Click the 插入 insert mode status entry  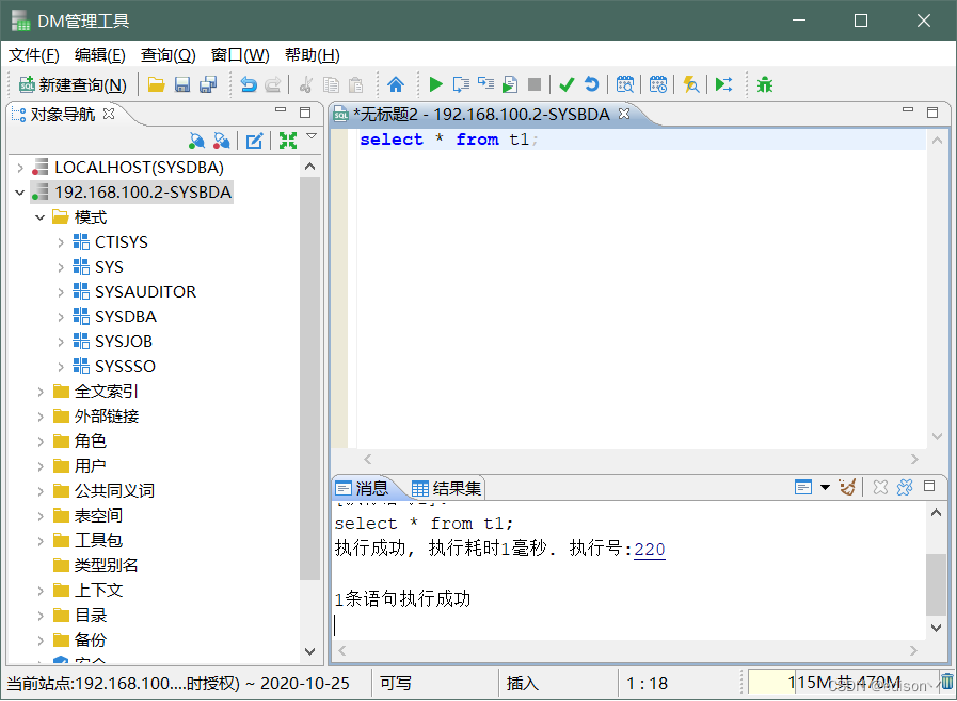522,683
